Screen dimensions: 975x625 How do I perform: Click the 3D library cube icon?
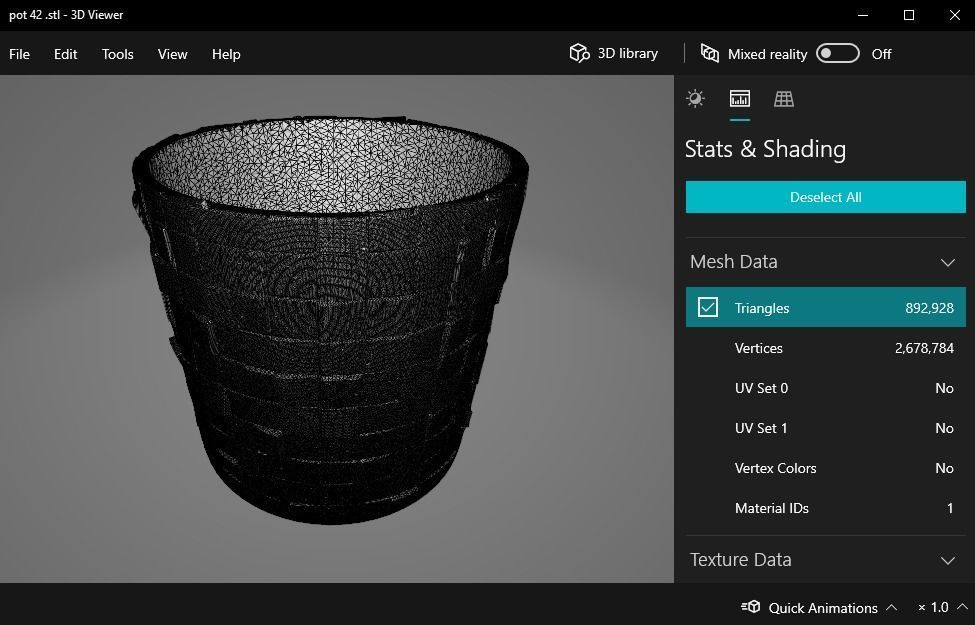tap(579, 54)
